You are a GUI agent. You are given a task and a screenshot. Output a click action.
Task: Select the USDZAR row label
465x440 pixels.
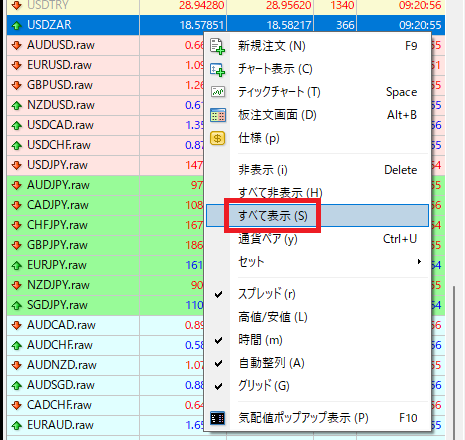[x=49, y=25]
